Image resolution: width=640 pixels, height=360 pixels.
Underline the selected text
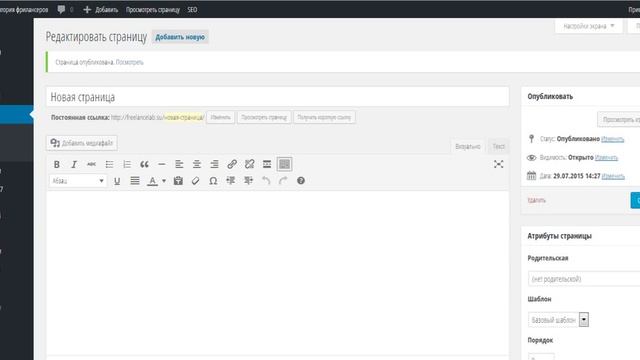point(117,181)
